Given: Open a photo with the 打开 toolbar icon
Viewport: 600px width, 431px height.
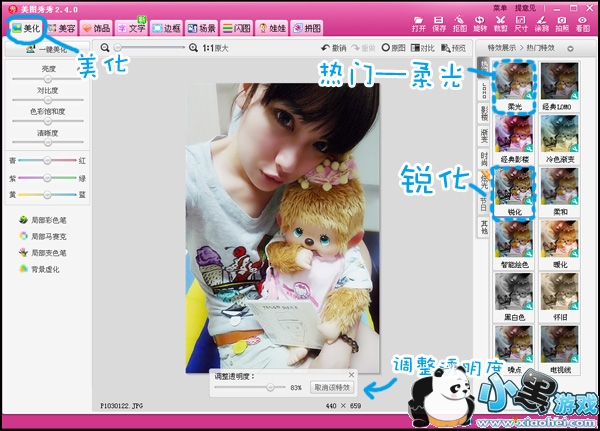Looking at the screenshot, I should pos(419,24).
